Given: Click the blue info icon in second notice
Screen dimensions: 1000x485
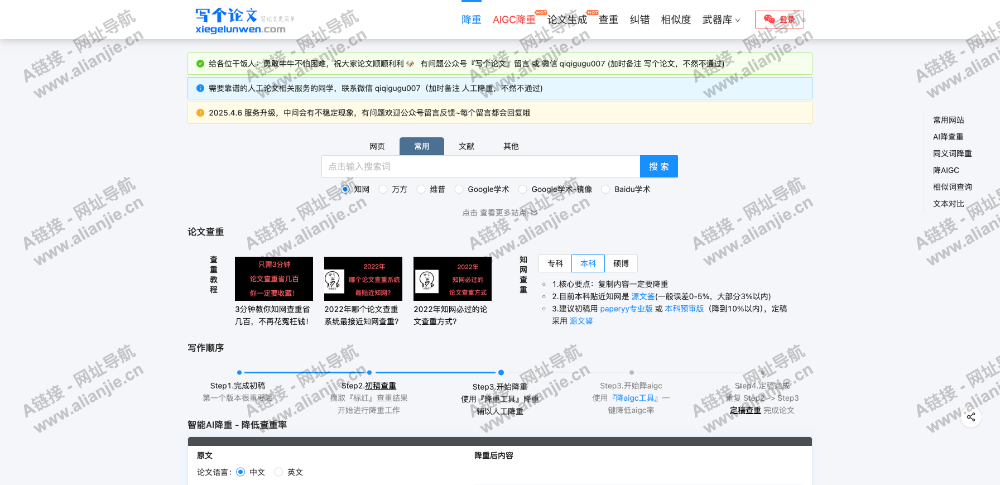Looking at the screenshot, I should [200, 88].
